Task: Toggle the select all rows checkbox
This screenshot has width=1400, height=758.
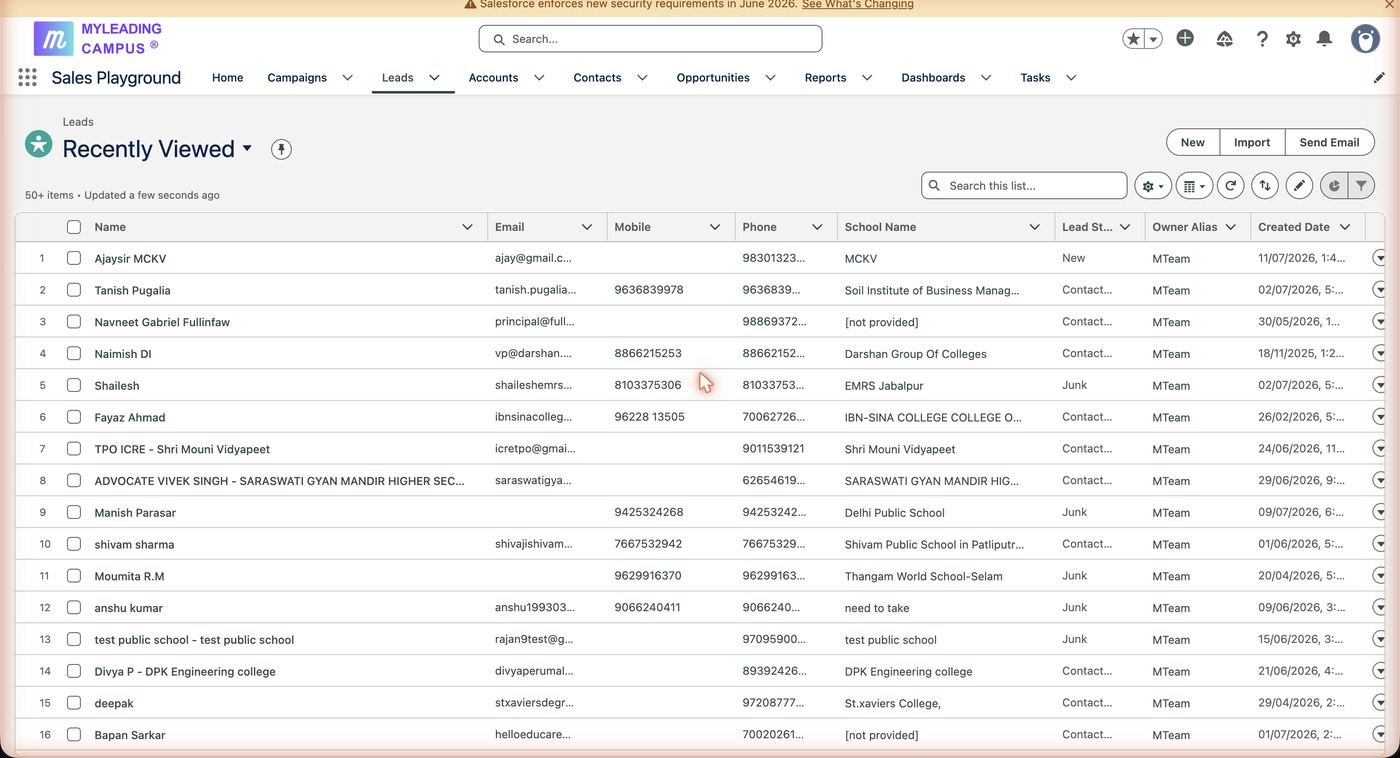Action: (x=74, y=227)
